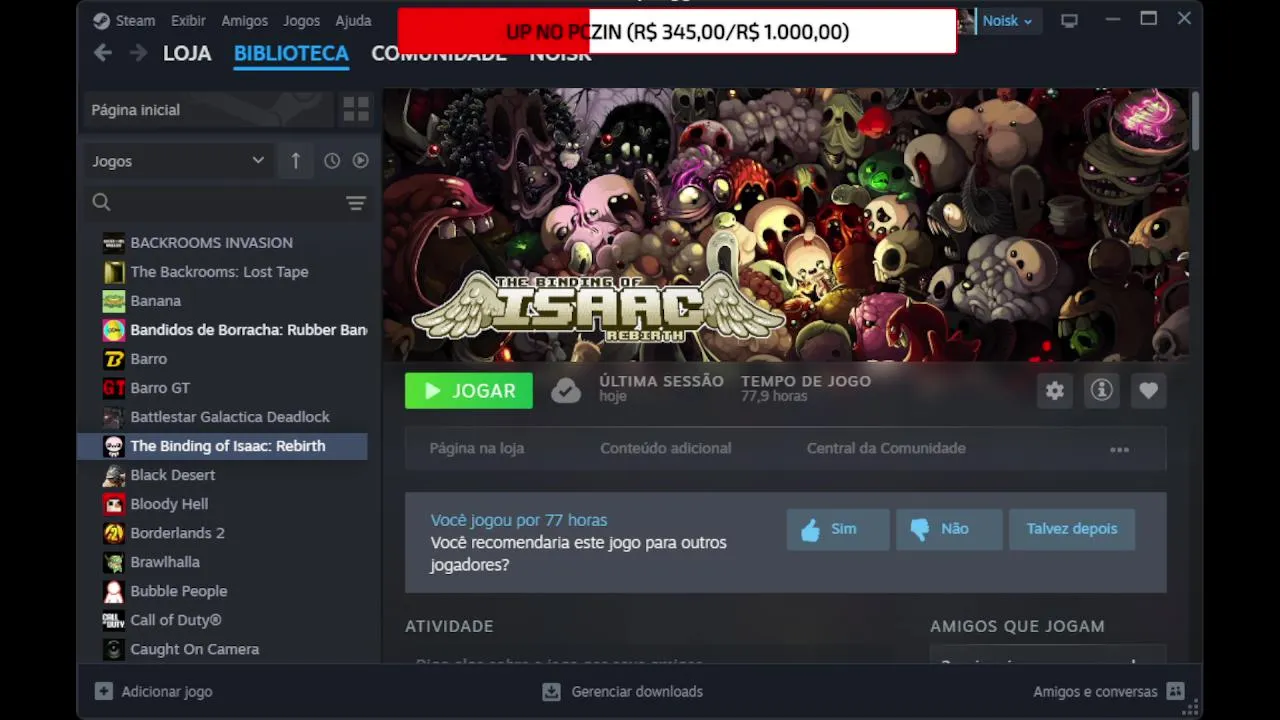This screenshot has height=720, width=1280.
Task: Click The Binding of Isaac banner image
Action: pyautogui.click(x=785, y=225)
